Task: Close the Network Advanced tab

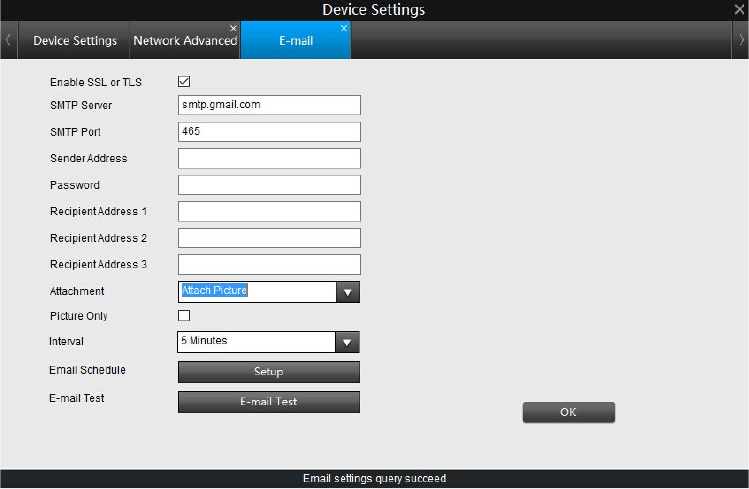Action: pos(233,28)
